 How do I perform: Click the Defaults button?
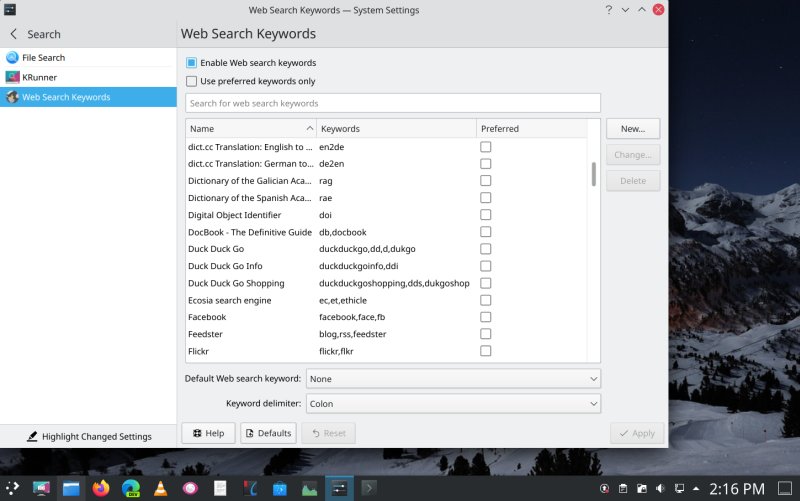pyautogui.click(x=268, y=433)
